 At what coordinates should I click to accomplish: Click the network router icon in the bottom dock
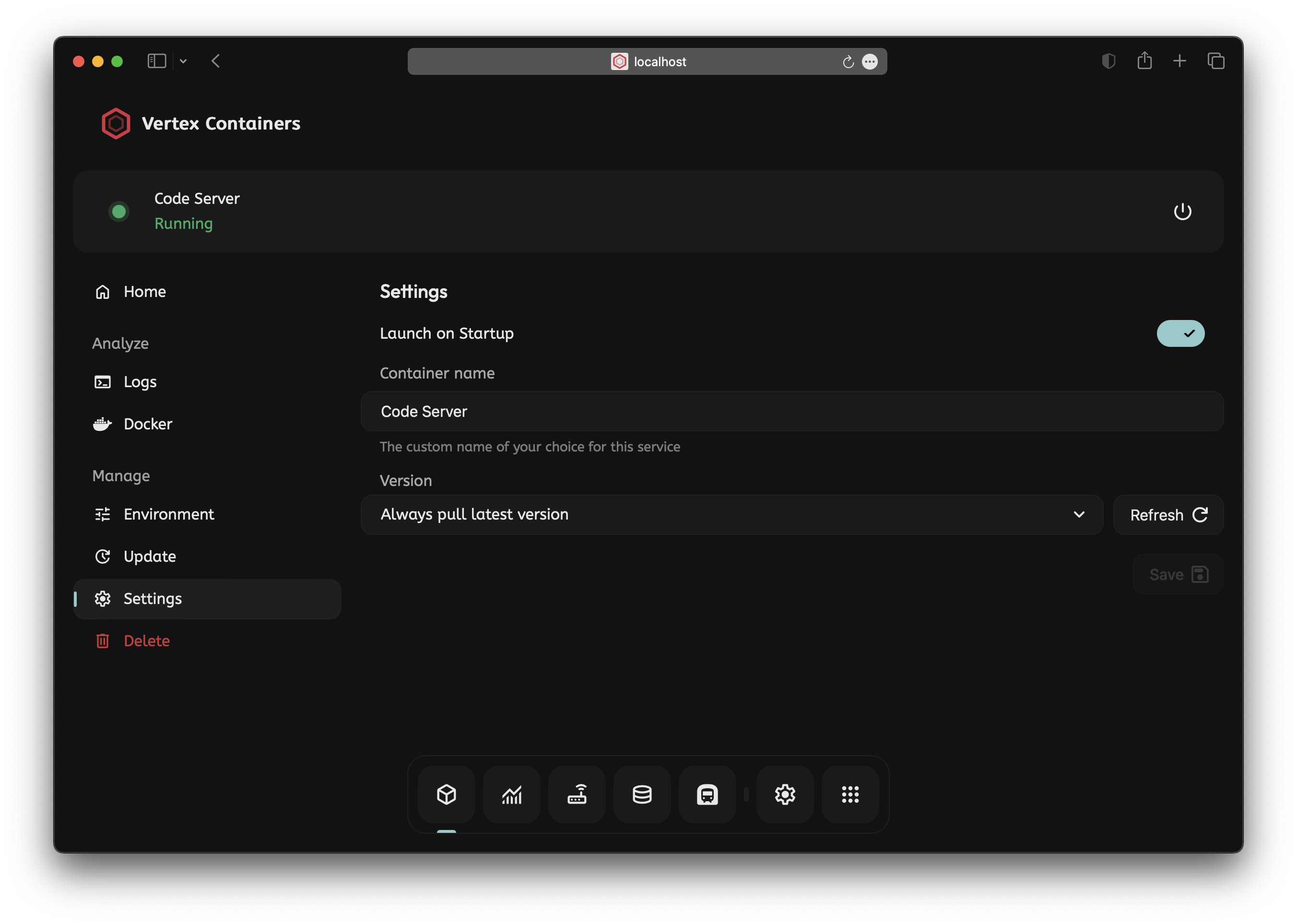click(577, 794)
